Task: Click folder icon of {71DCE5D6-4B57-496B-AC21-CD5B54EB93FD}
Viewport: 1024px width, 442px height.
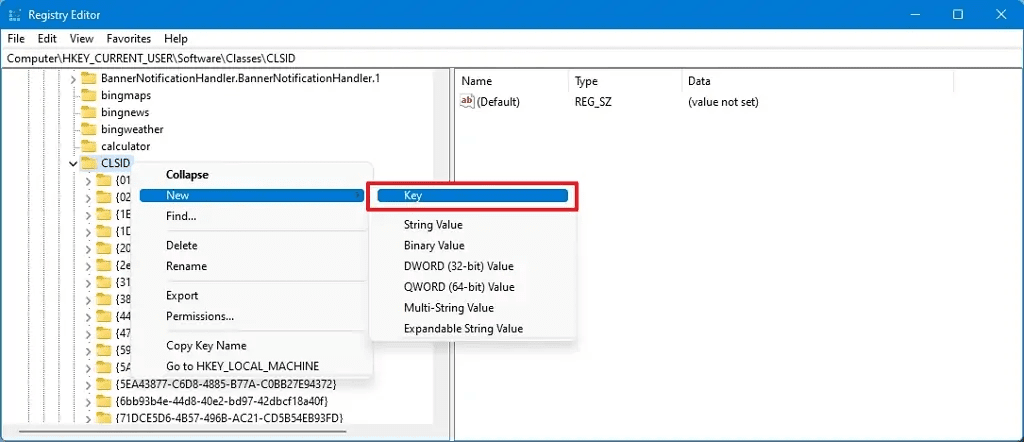Action: coord(103,417)
